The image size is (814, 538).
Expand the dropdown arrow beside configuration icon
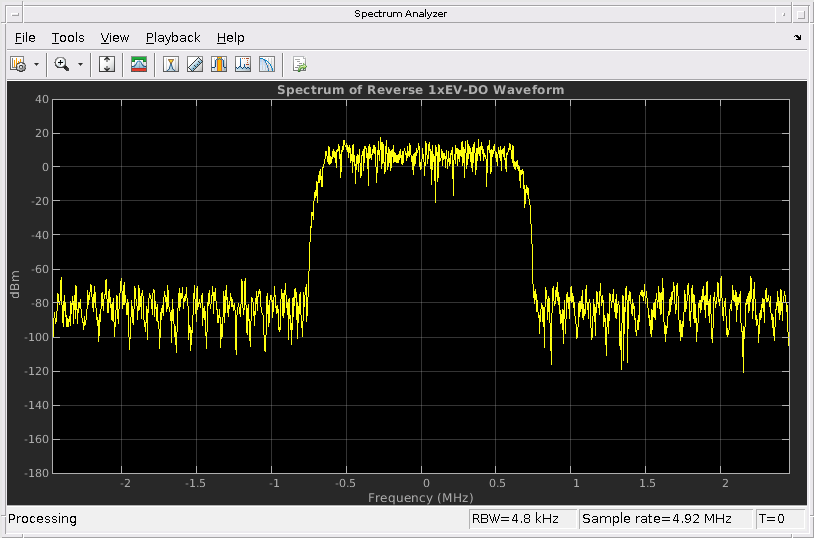coord(37,65)
